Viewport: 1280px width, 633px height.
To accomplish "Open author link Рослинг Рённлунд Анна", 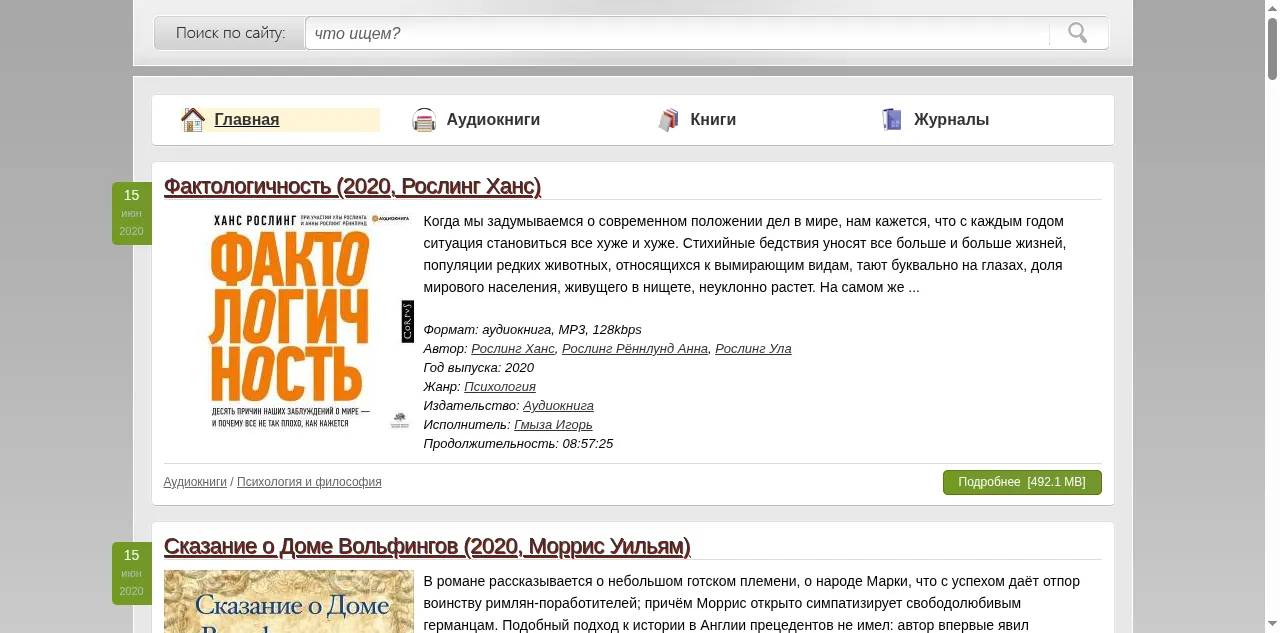I will click(x=635, y=349).
